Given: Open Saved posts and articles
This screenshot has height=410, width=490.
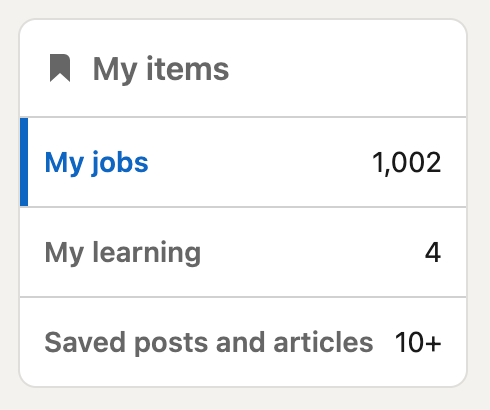Looking at the screenshot, I should [x=209, y=342].
